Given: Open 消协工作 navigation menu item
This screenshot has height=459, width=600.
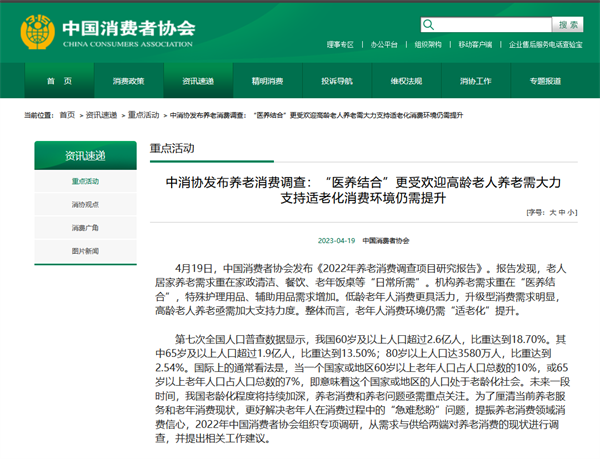Looking at the screenshot, I should [x=476, y=81].
